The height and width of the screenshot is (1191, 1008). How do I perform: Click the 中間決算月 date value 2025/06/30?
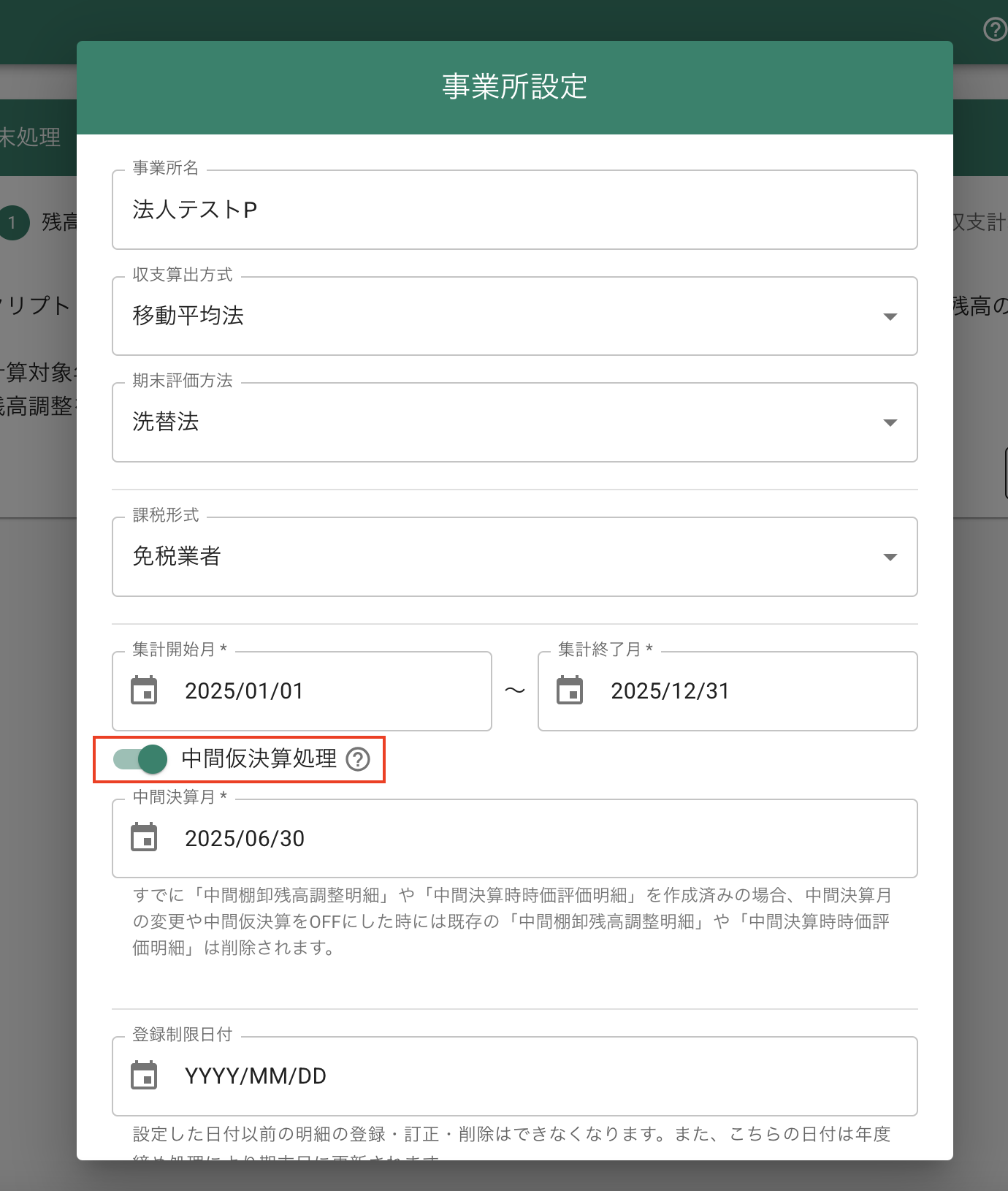click(245, 839)
